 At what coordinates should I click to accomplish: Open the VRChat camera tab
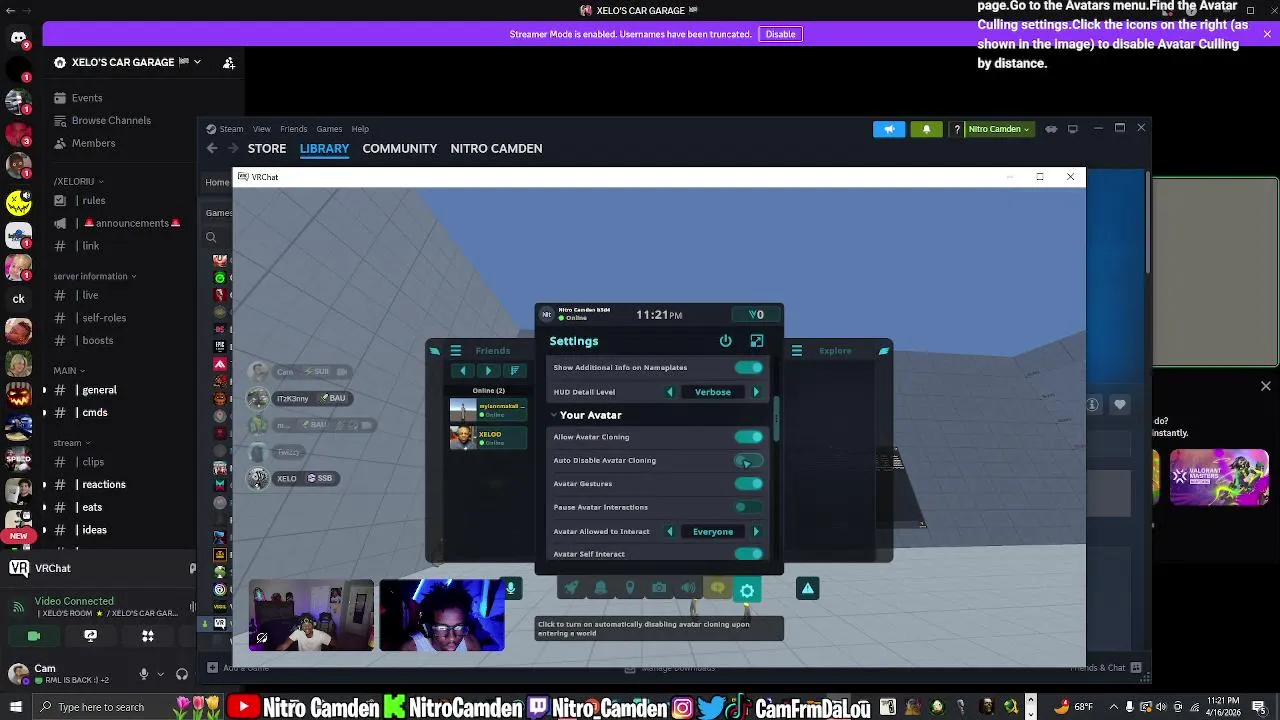pyautogui.click(x=659, y=588)
